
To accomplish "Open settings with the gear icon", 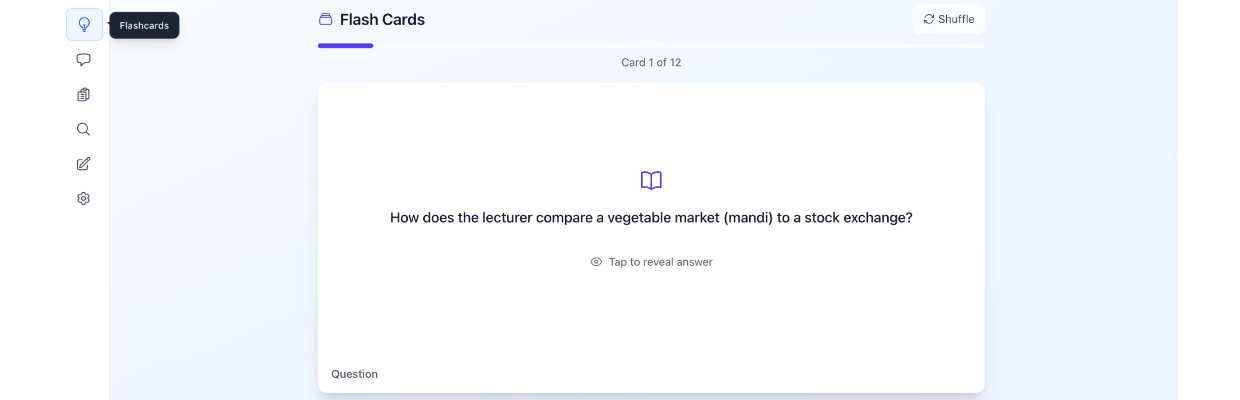I will (84, 199).
